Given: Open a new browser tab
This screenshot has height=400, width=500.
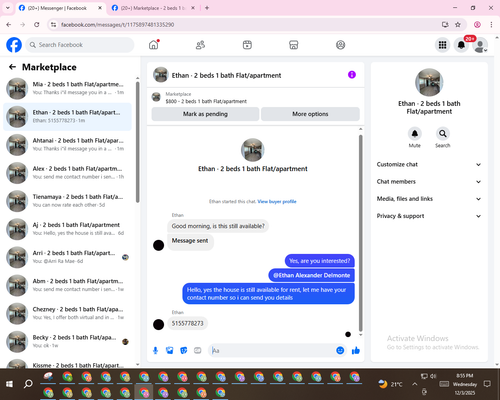Looking at the screenshot, I should pyautogui.click(x=207, y=8).
